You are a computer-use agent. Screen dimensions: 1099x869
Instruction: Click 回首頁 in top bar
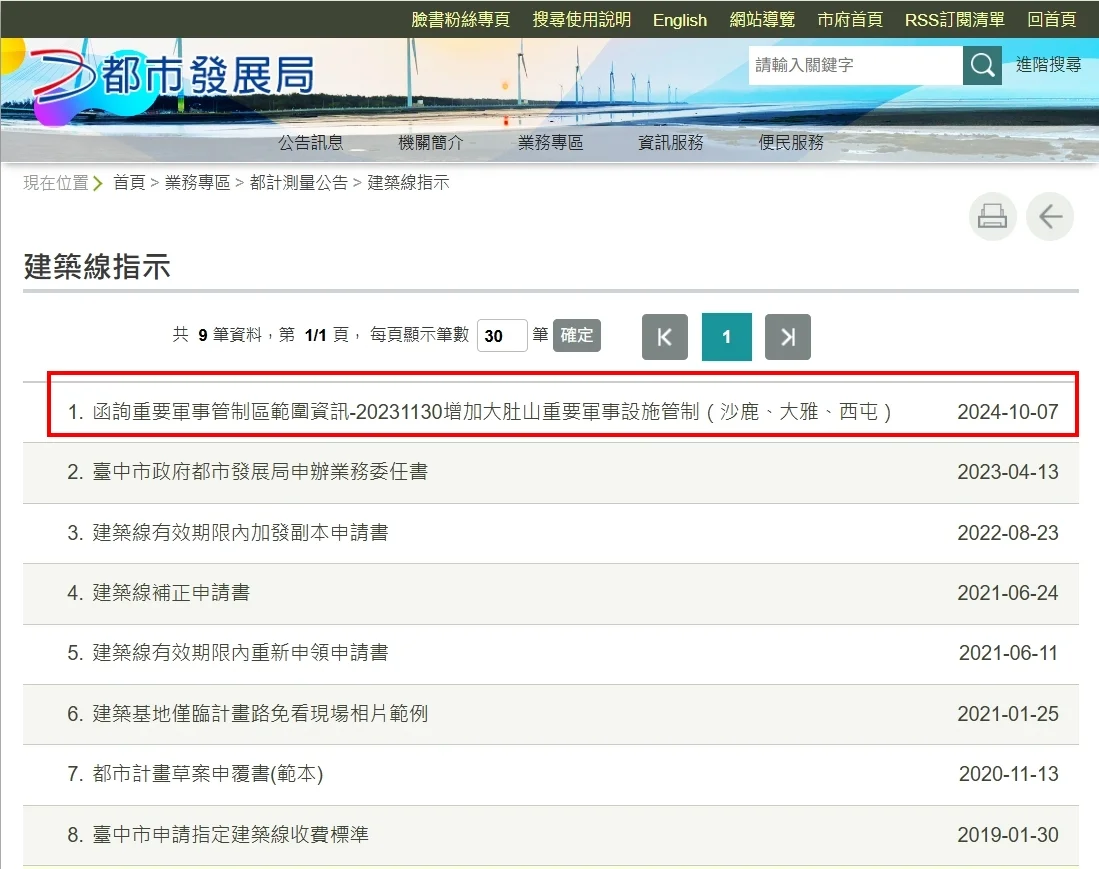point(1051,20)
